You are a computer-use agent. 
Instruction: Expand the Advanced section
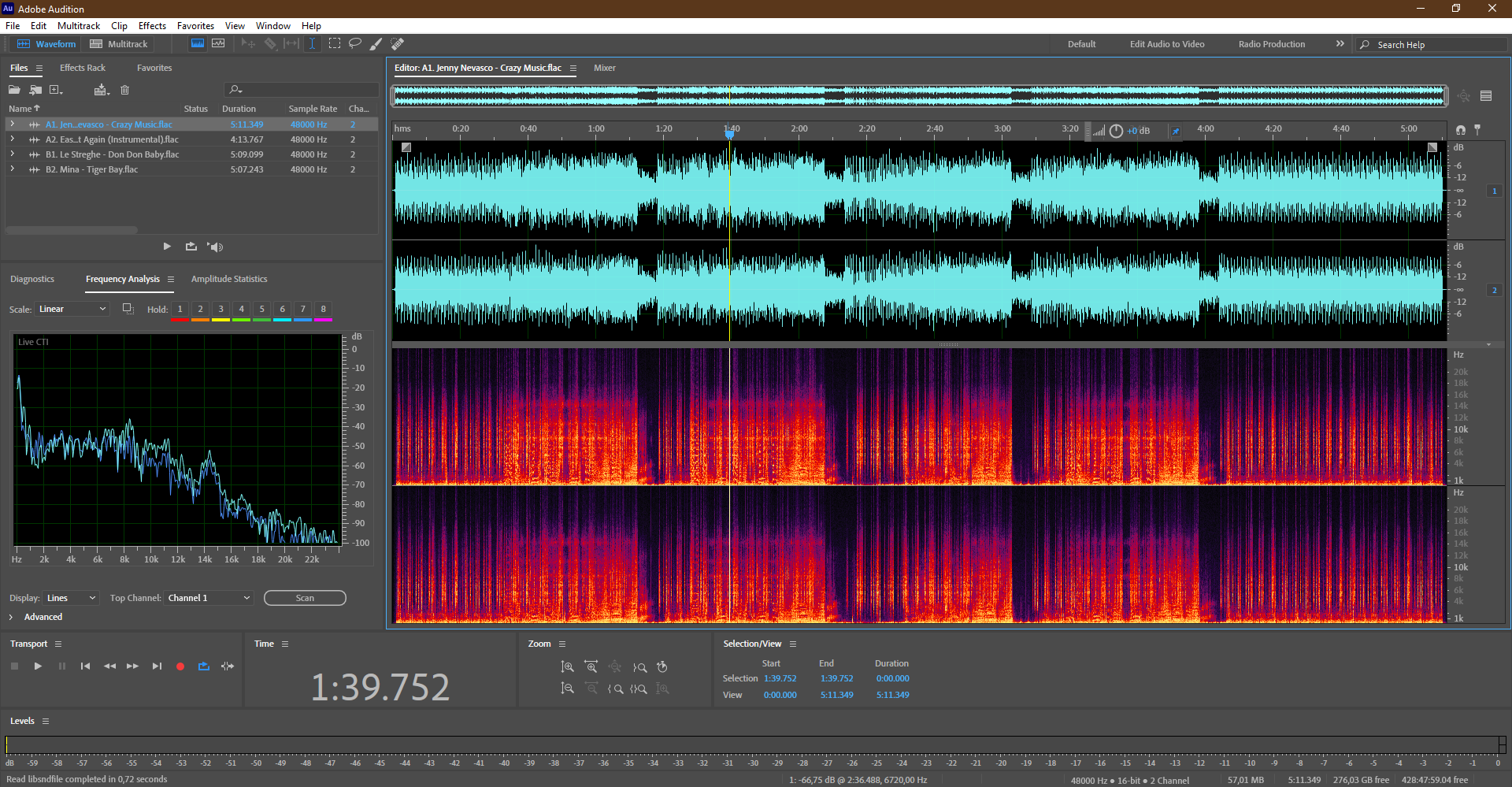(11, 617)
